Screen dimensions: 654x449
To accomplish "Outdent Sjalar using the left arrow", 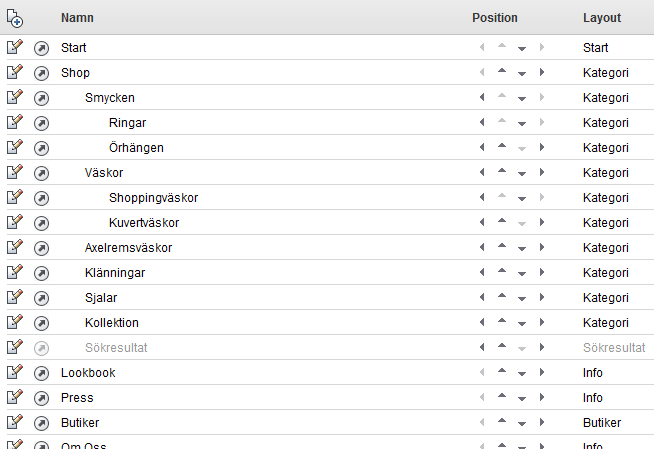I will click(482, 297).
